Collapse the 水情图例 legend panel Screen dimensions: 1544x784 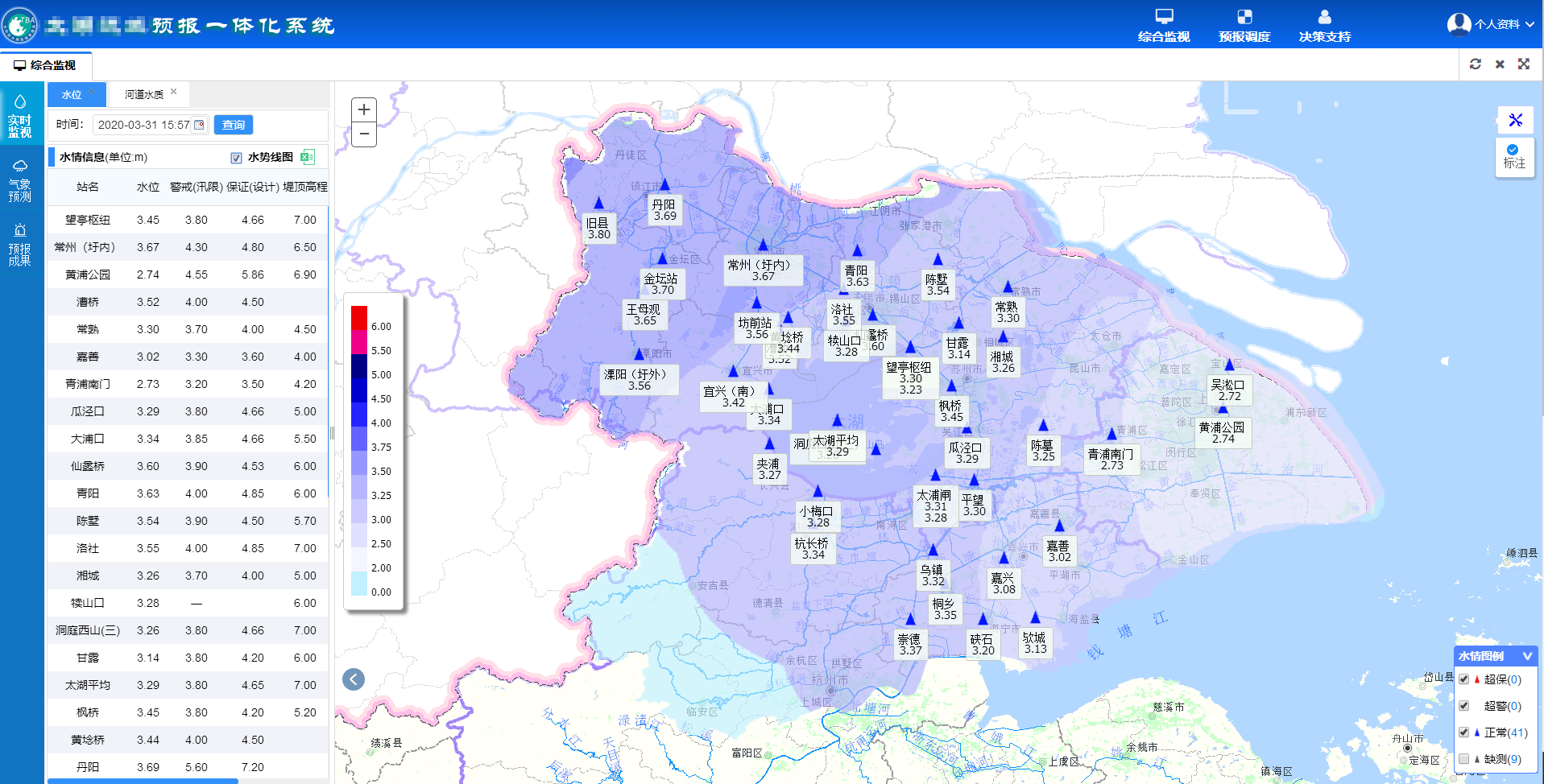click(1526, 656)
